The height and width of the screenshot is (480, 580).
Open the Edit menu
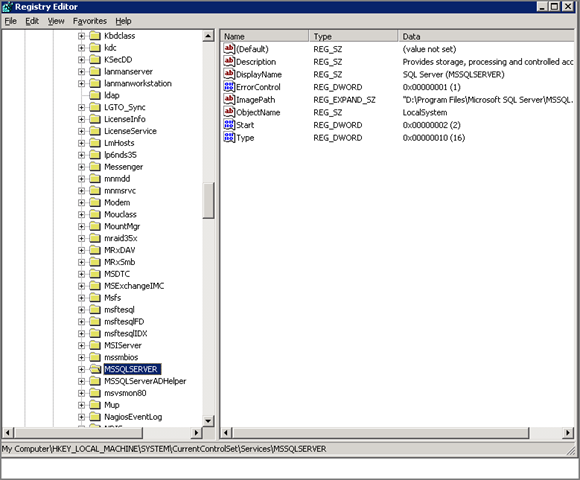tap(32, 21)
